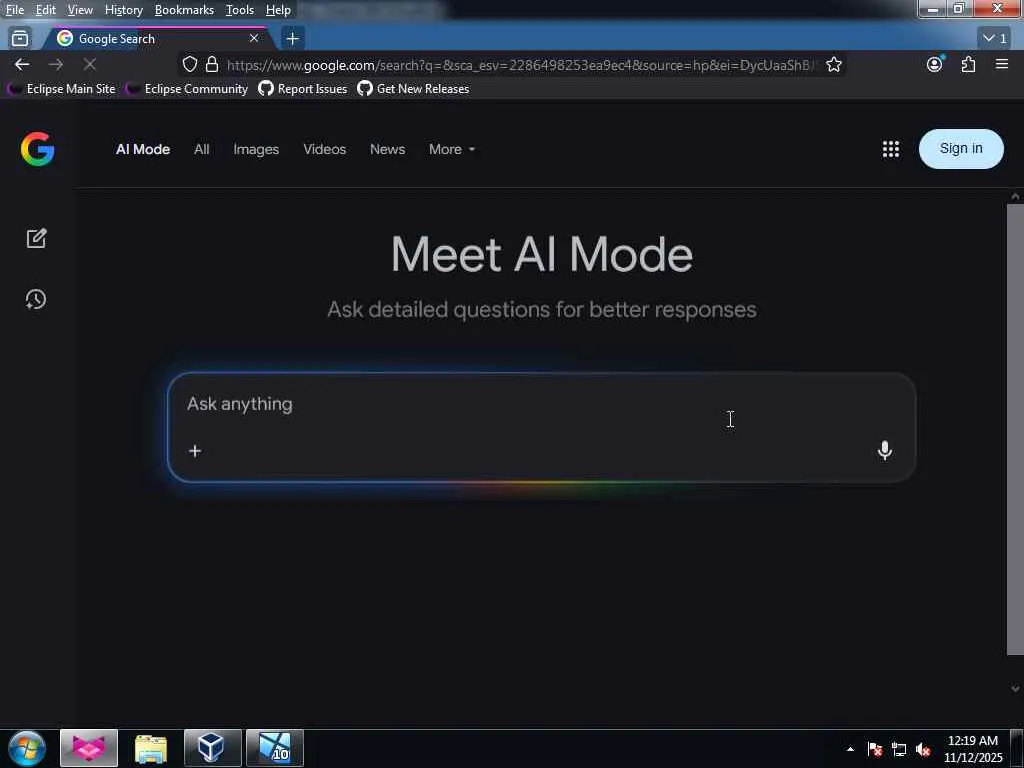The image size is (1024, 768).
Task: Start a new AI Mode chat (pencil icon)
Action: pos(37,238)
